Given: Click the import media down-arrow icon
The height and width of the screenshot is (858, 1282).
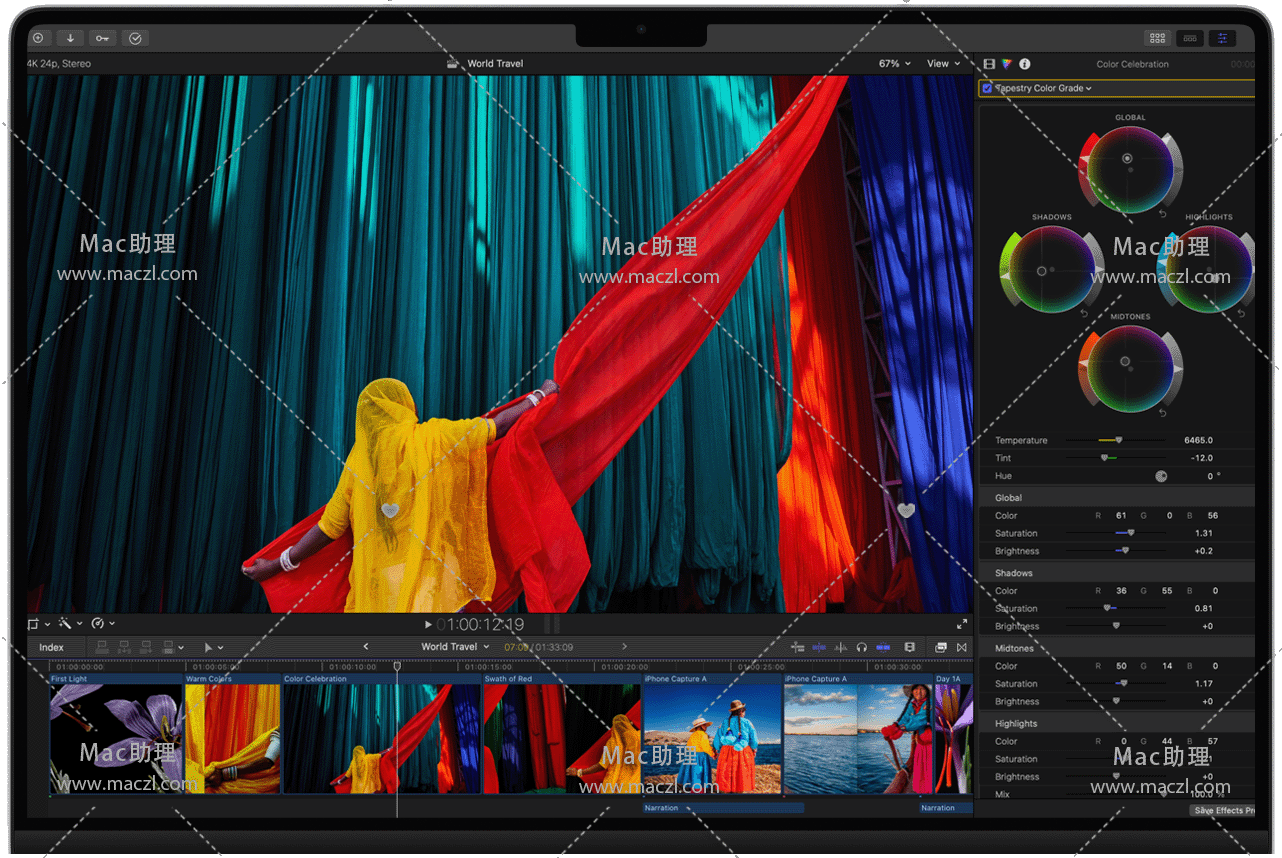Looking at the screenshot, I should [x=70, y=38].
